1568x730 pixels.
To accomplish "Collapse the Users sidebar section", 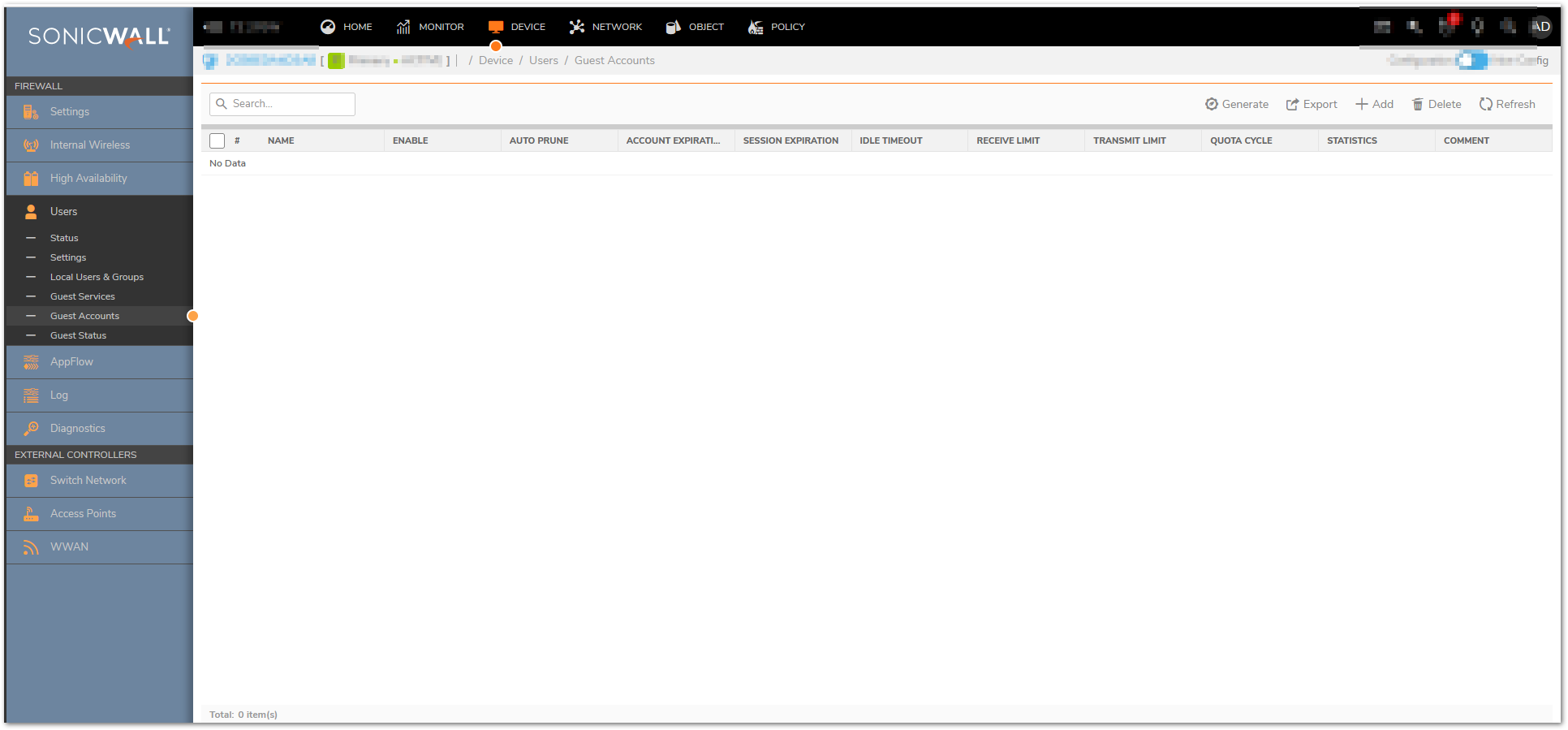I will click(x=63, y=212).
